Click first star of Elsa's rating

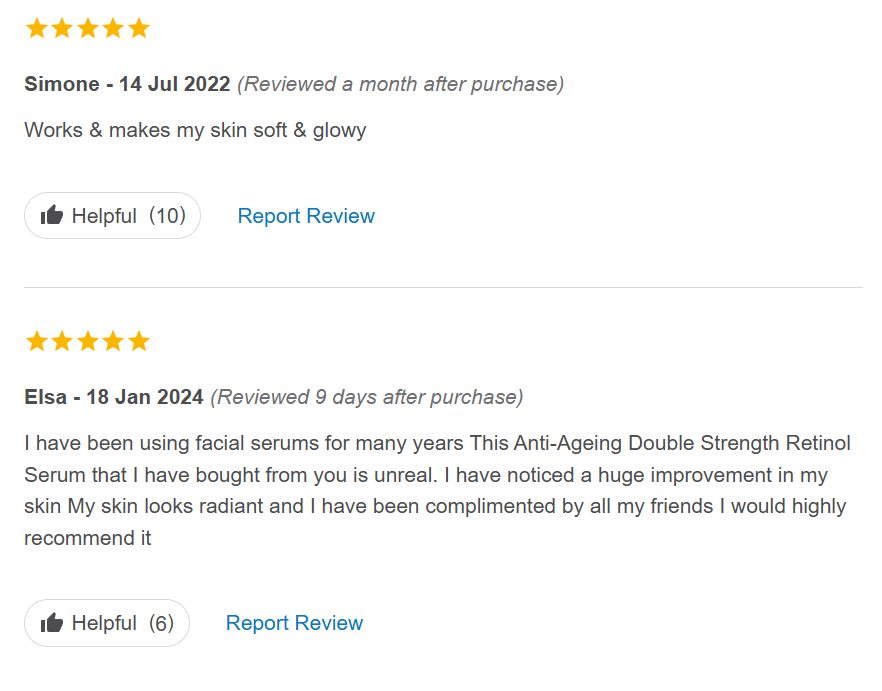click(x=37, y=341)
